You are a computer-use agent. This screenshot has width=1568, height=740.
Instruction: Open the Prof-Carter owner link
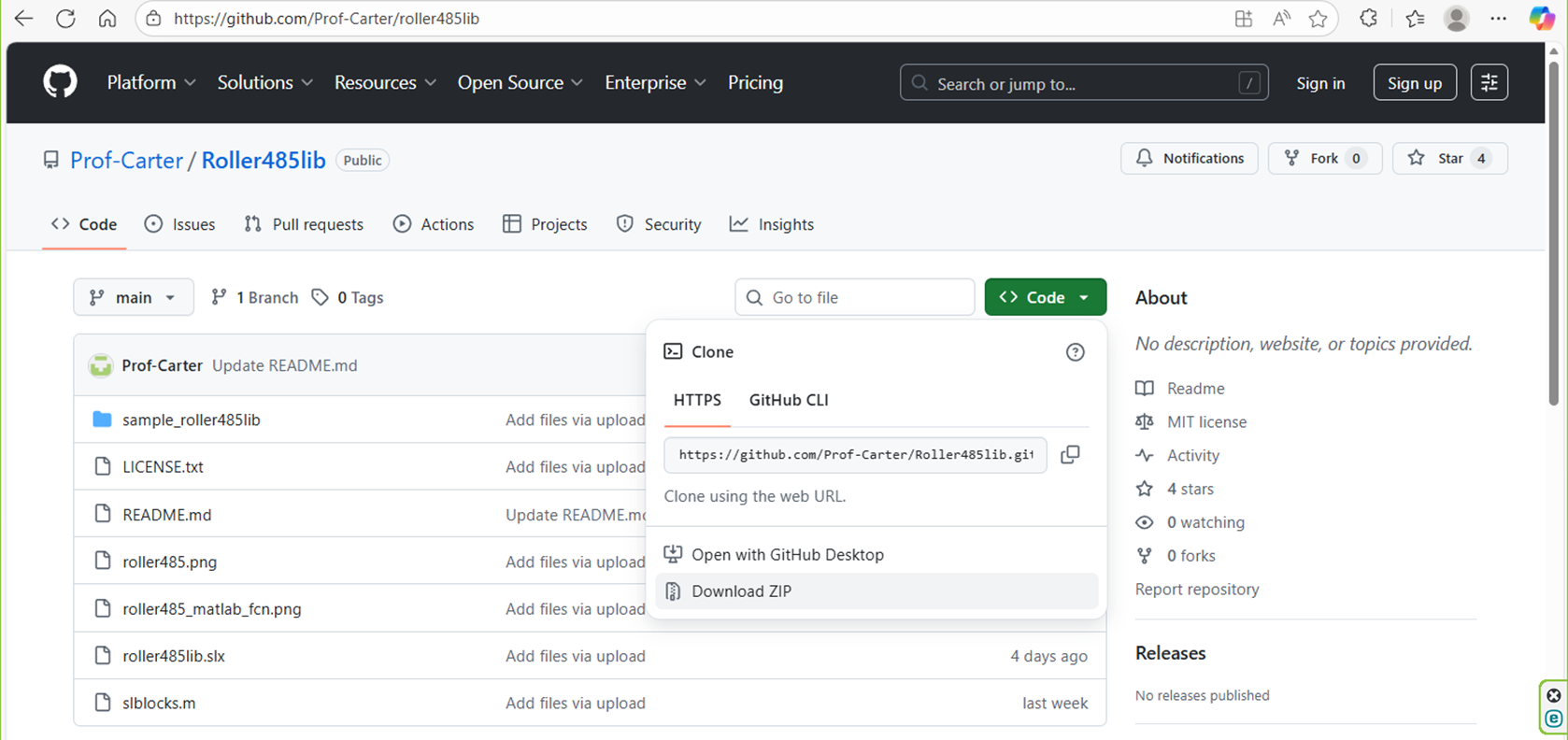click(x=126, y=160)
